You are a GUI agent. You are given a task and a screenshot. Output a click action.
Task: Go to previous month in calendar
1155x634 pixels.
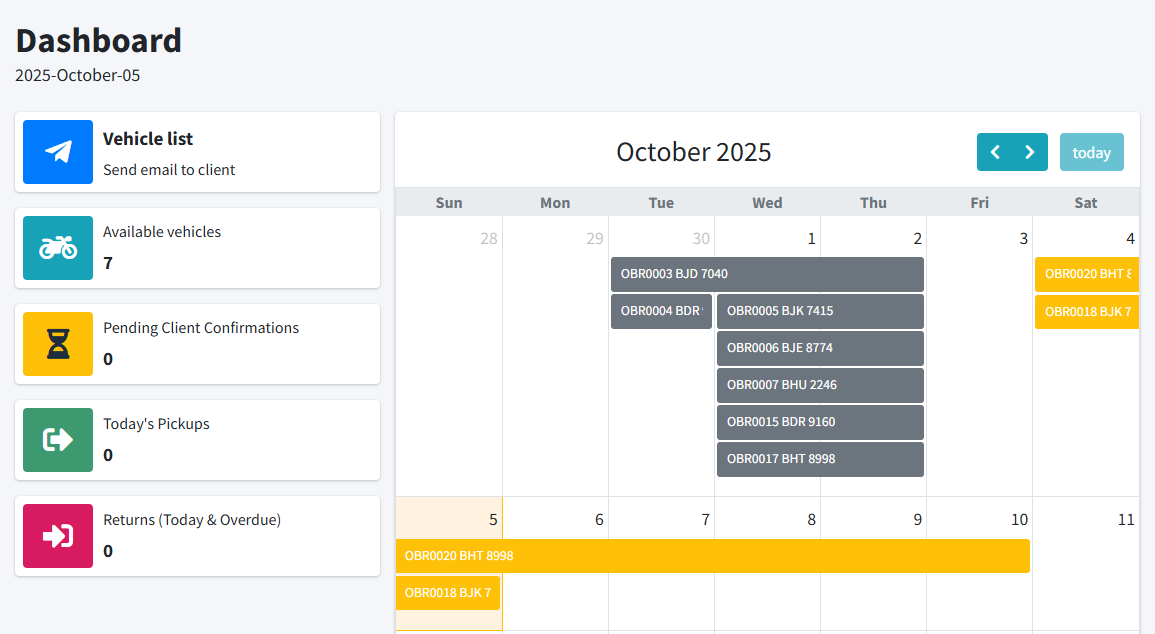pos(995,152)
